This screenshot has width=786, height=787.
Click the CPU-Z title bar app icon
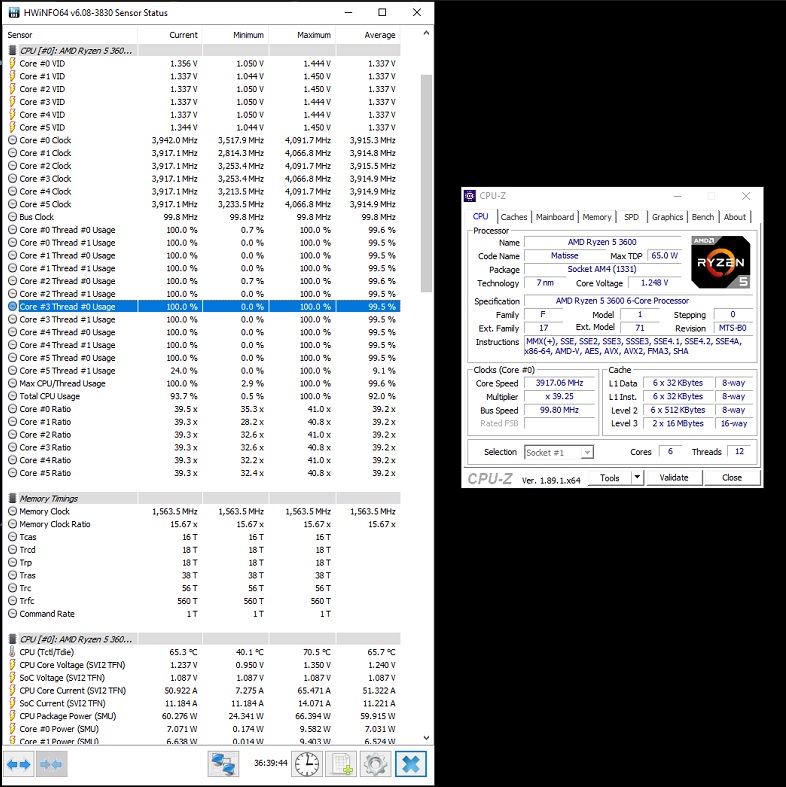click(x=470, y=196)
